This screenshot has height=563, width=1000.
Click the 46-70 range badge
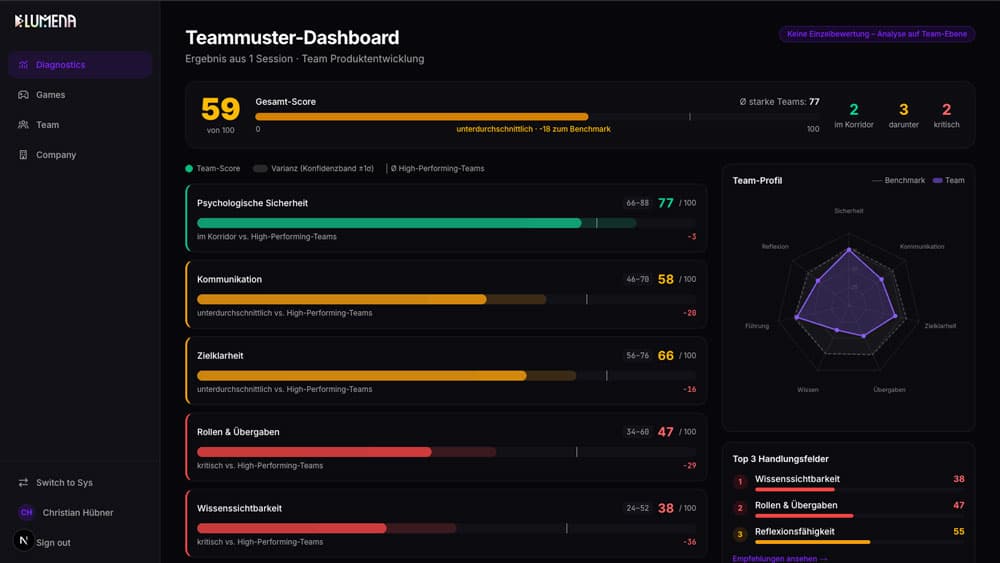pos(637,279)
